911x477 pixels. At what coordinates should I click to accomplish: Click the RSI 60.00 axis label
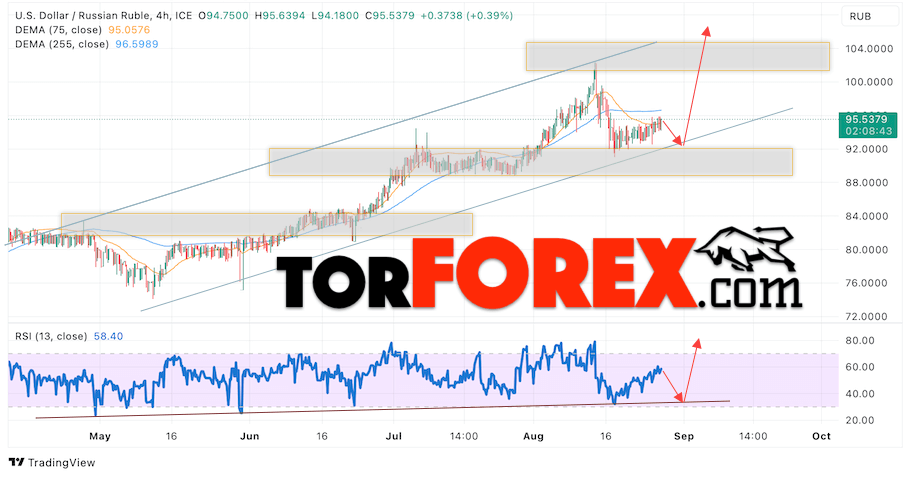point(860,367)
